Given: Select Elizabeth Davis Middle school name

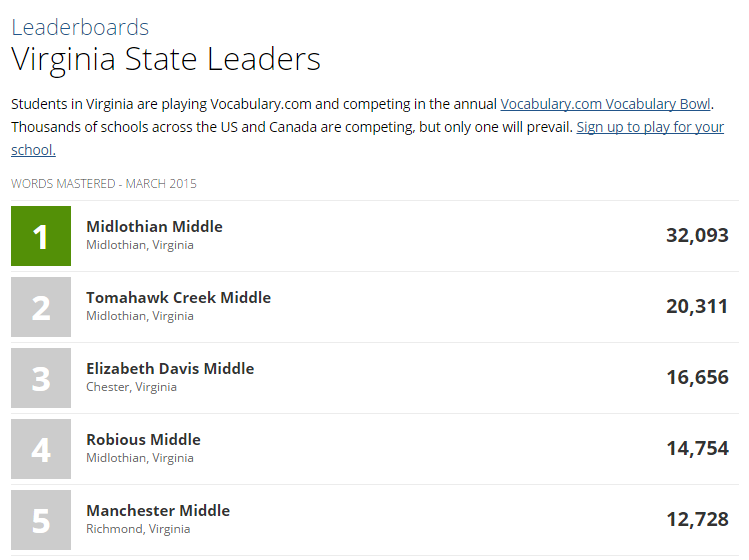Looking at the screenshot, I should tap(170, 368).
